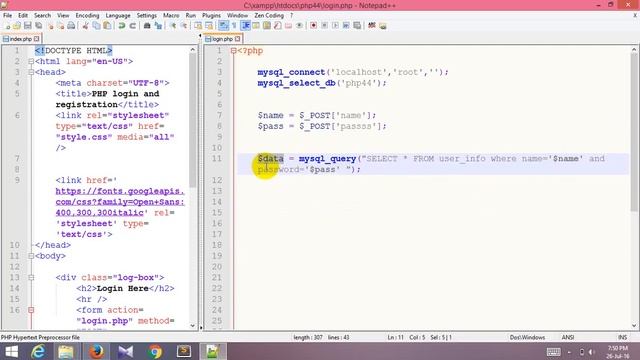Save the current recorded macro icon

(358, 26)
